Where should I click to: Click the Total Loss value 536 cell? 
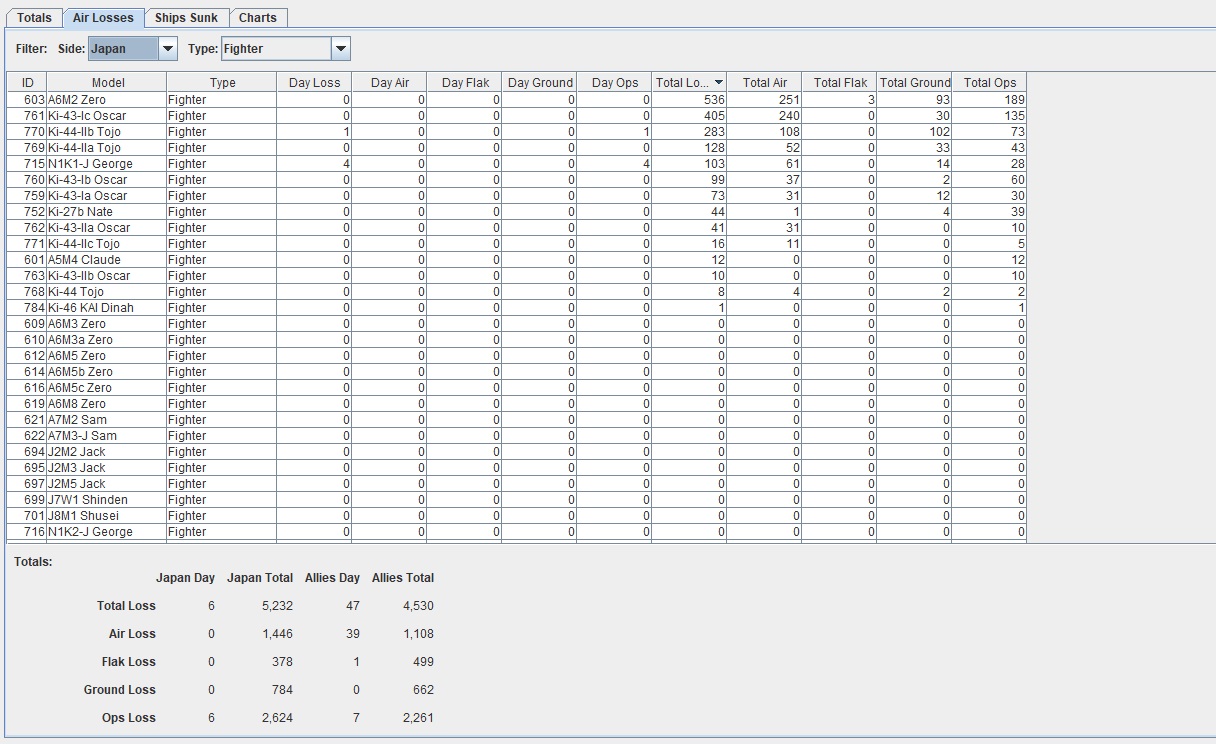coord(689,100)
